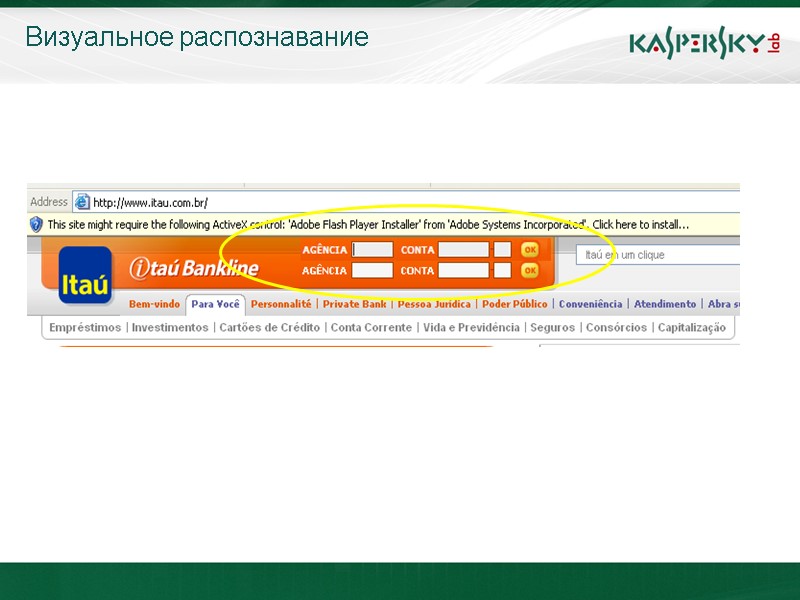Click the Internet Explorer page icon in Address bar
Image resolution: width=800 pixels, height=600 pixels.
[x=81, y=201]
